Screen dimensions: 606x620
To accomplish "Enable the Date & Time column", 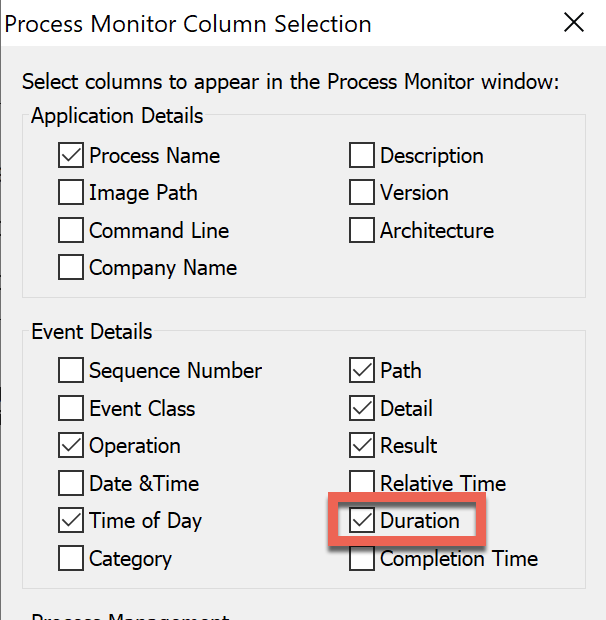I will (x=71, y=483).
